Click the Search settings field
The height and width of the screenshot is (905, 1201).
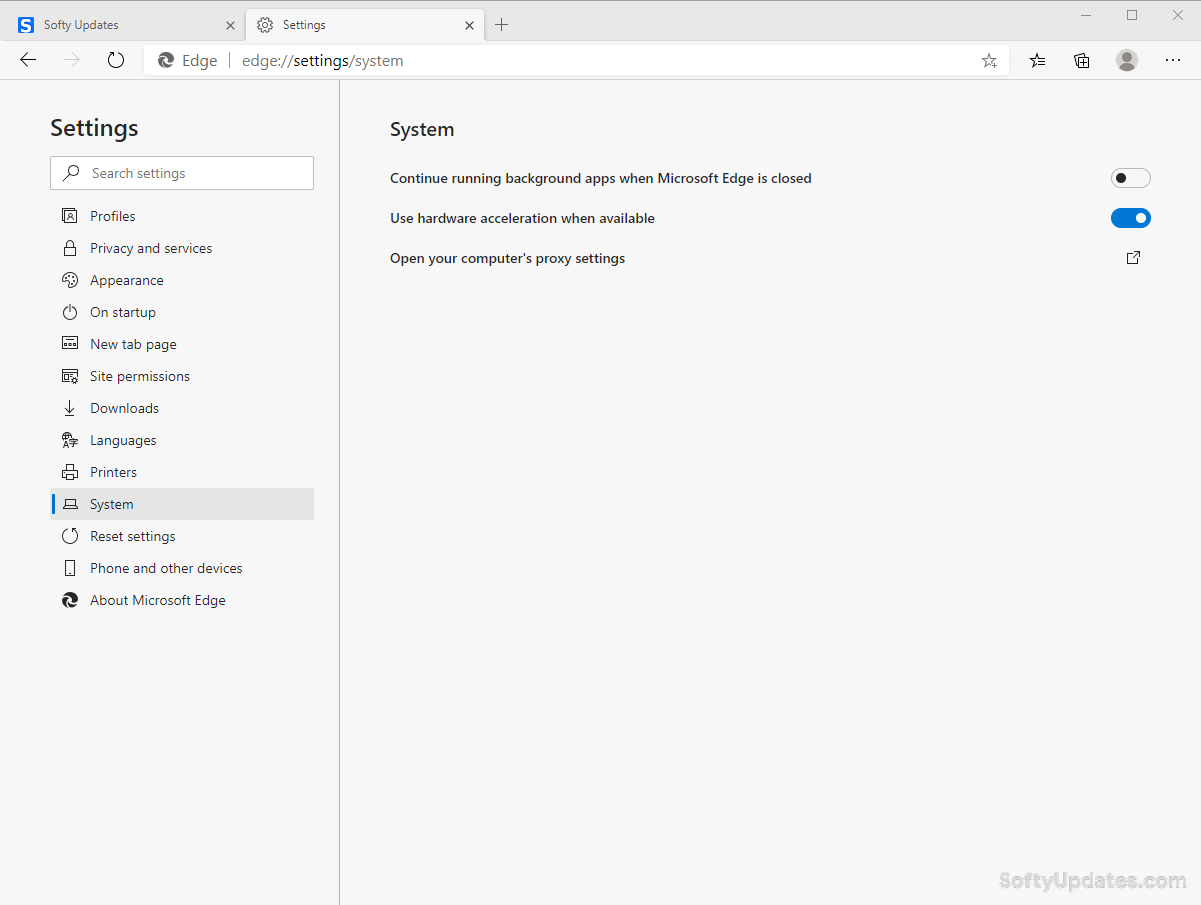182,173
